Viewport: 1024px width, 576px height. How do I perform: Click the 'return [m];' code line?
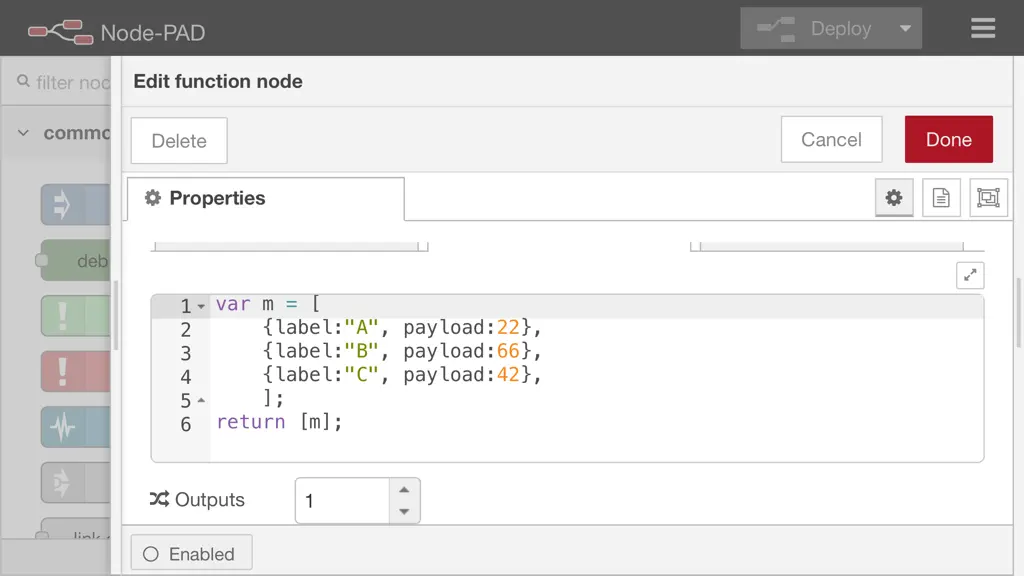pos(280,422)
